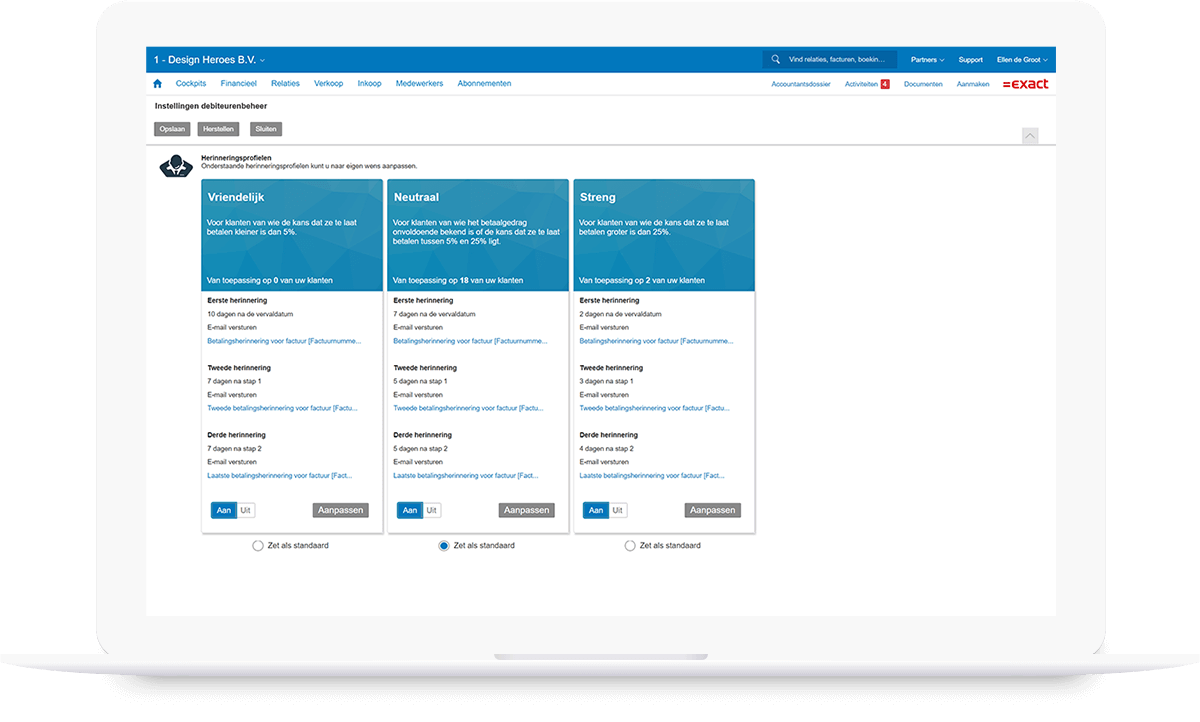Screen dimensions: 1200x722
Task: Open Neutraal Laatste betalingsherinnering template link
Action: click(x=466, y=476)
